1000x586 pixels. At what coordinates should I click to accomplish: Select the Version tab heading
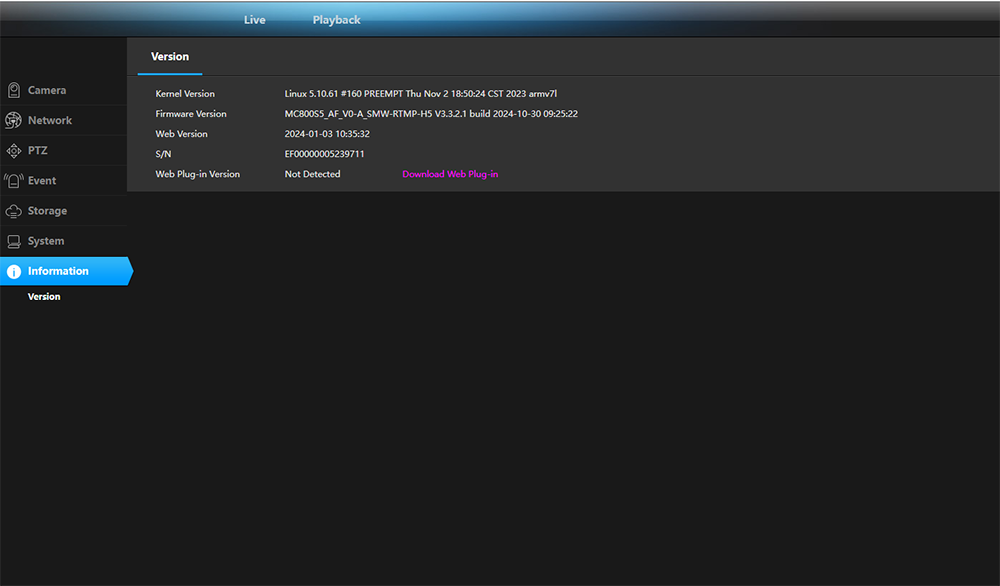tap(170, 57)
